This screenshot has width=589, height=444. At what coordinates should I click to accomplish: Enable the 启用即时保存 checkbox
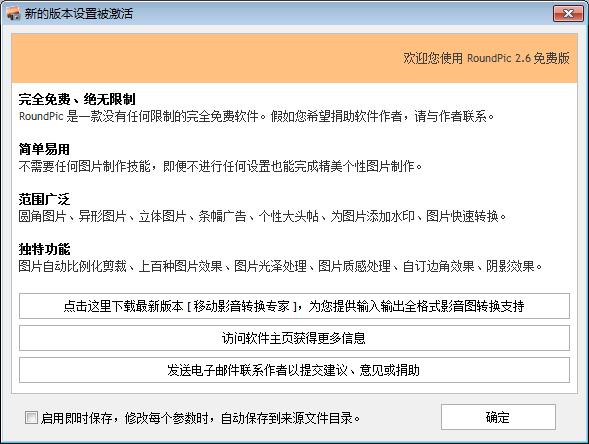tap(31, 417)
